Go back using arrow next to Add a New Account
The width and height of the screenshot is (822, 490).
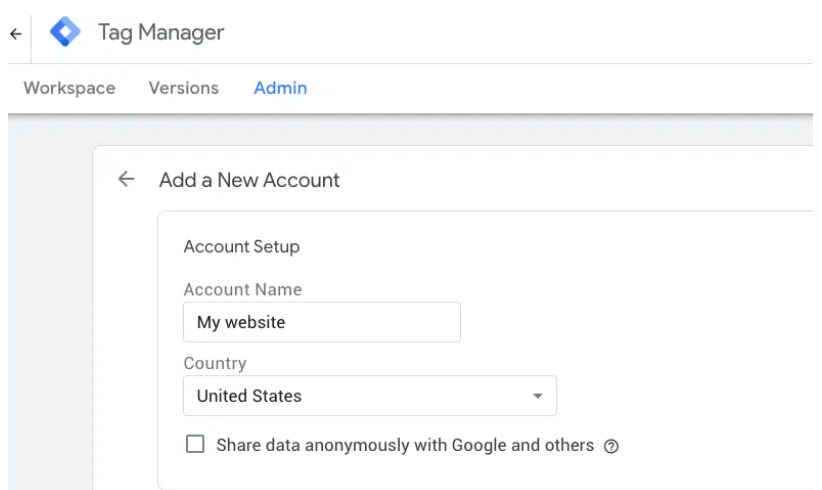pos(126,179)
